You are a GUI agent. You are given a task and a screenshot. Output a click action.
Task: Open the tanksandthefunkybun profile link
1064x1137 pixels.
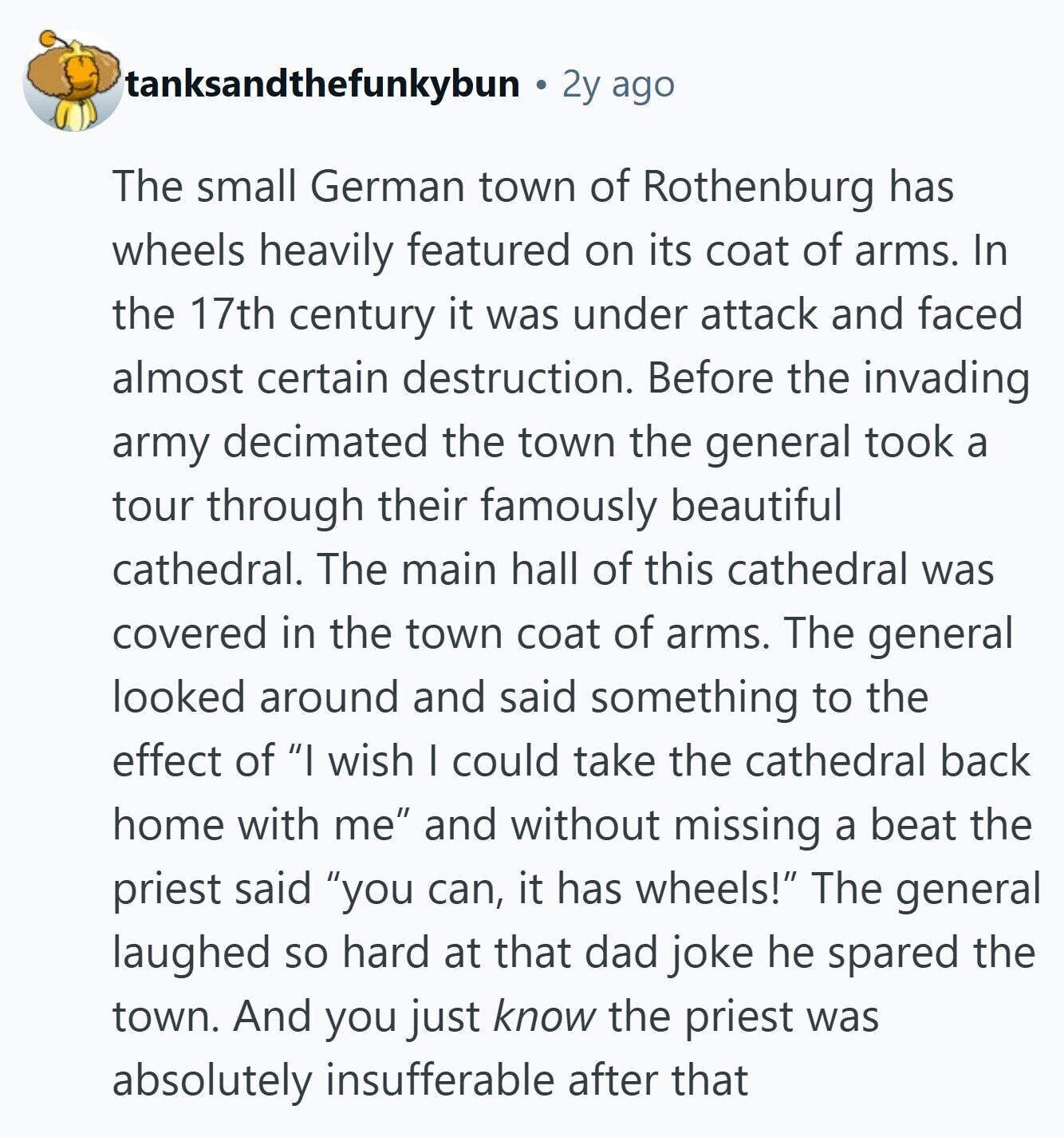[x=322, y=83]
